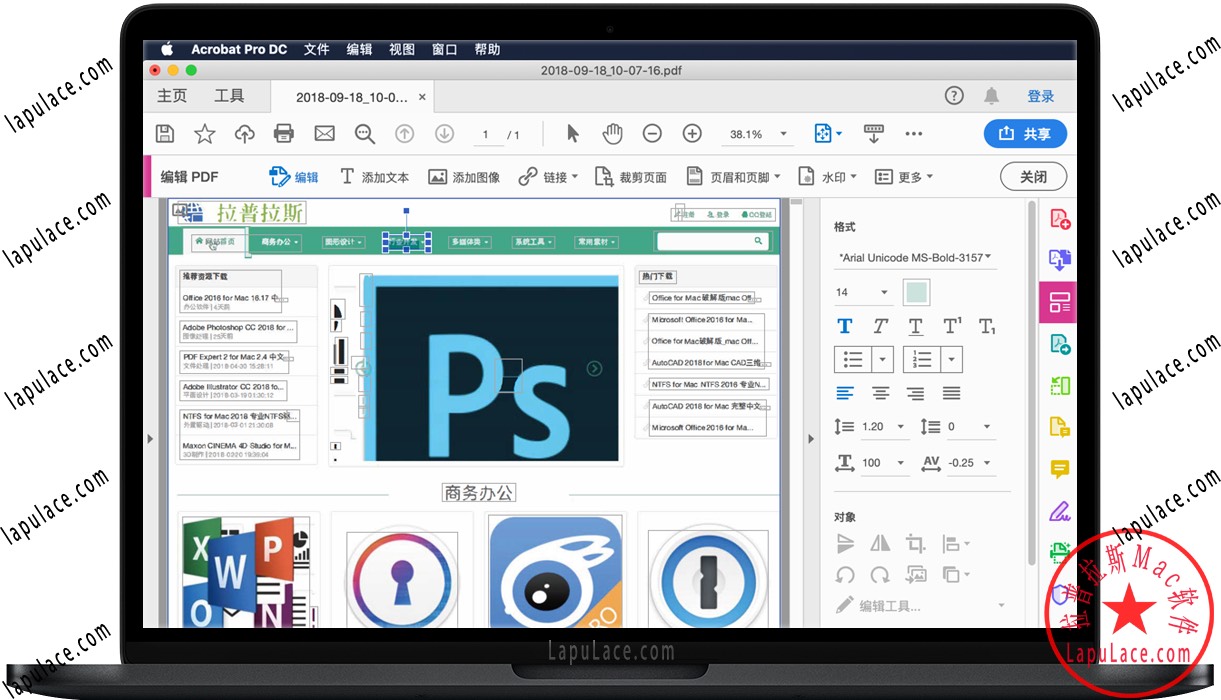1221x700 pixels.
Task: Open the Print dialog via printer icon
Action: point(284,133)
